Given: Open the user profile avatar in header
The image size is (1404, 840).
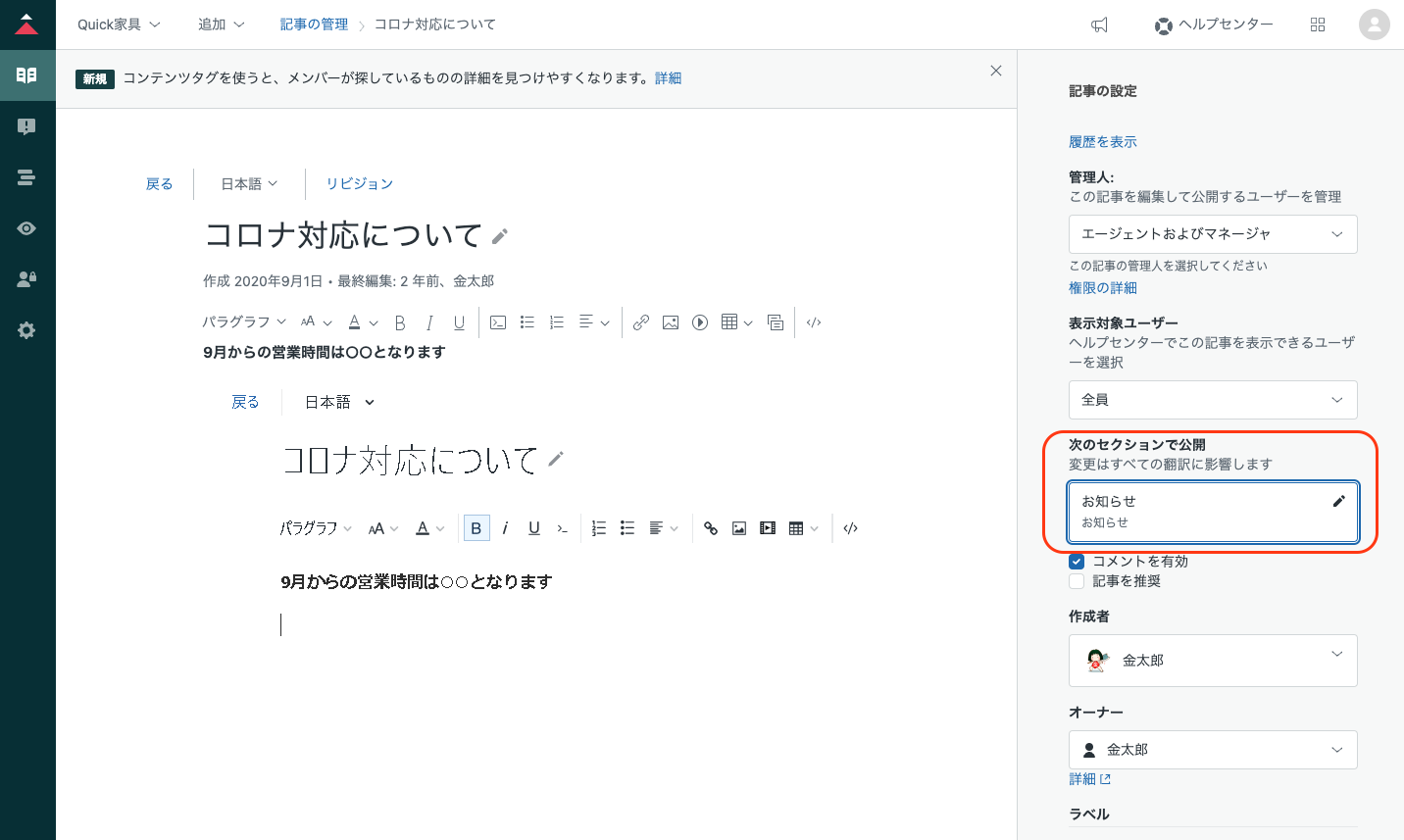Looking at the screenshot, I should coord(1375,25).
